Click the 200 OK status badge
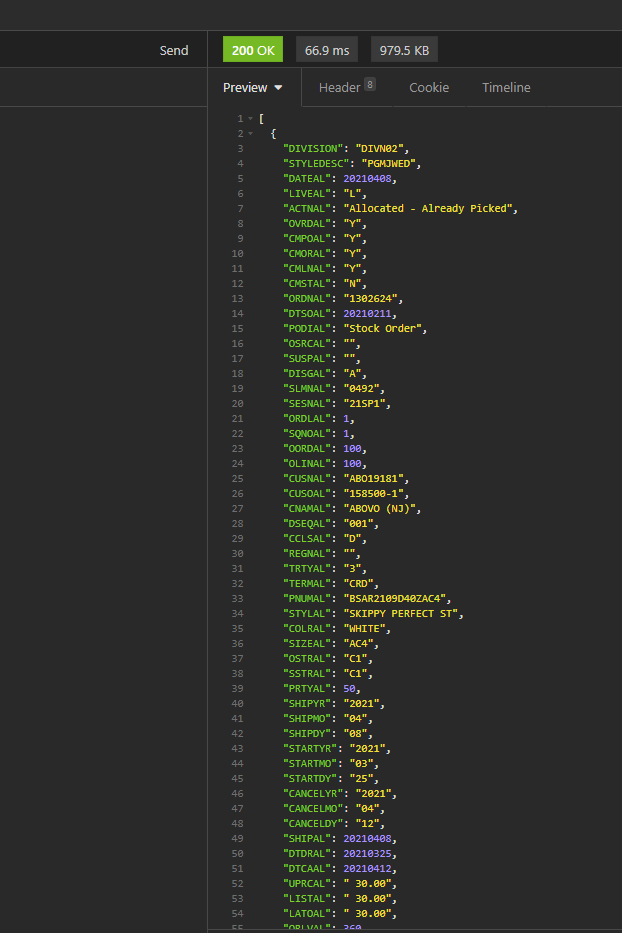 (x=253, y=50)
